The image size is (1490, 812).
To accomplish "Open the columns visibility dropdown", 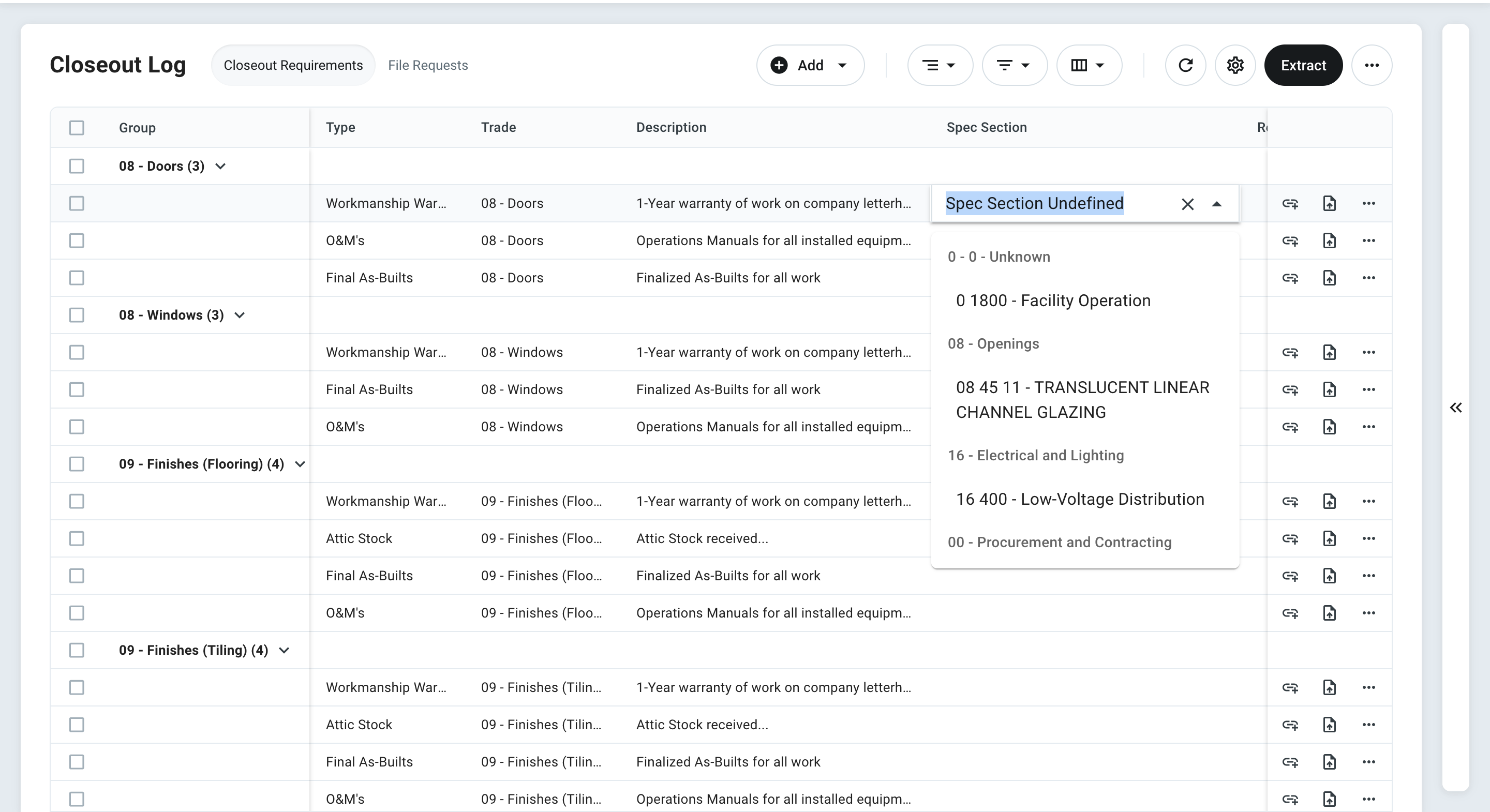I will coord(1089,65).
